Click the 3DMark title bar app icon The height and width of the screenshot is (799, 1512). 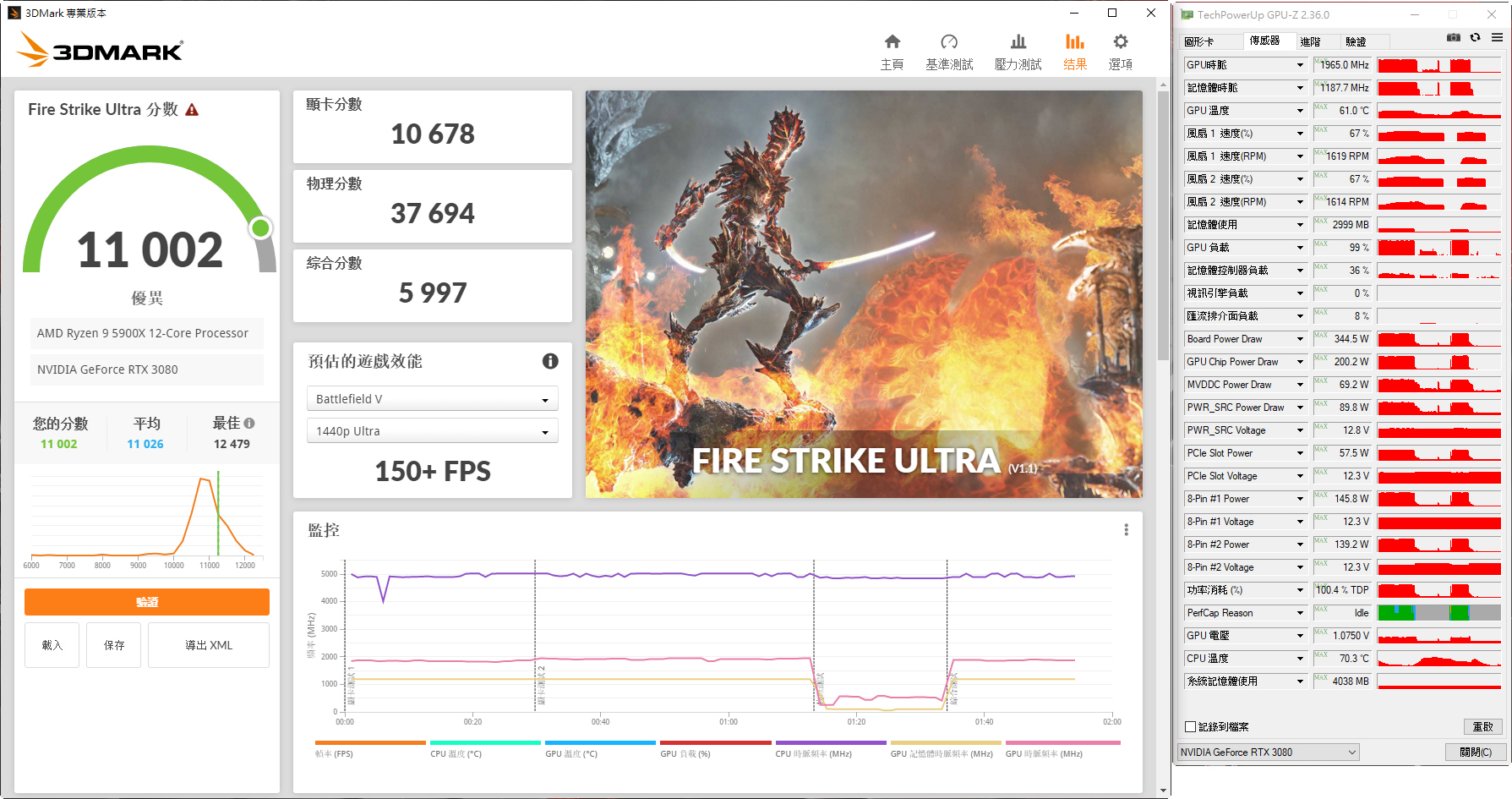[x=14, y=13]
